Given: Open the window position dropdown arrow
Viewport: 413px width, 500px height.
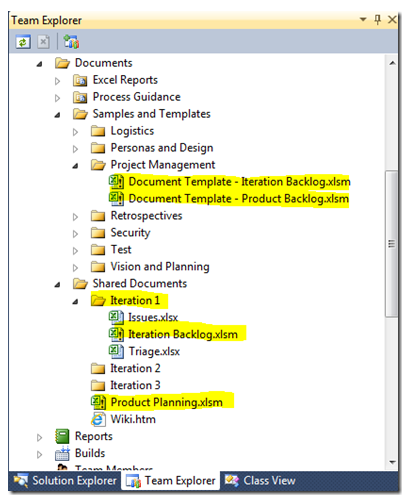Looking at the screenshot, I should point(363,19).
